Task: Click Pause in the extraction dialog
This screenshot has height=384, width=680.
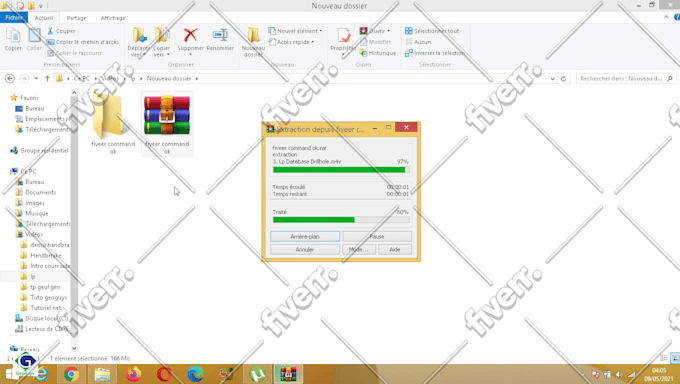Action: [x=377, y=236]
